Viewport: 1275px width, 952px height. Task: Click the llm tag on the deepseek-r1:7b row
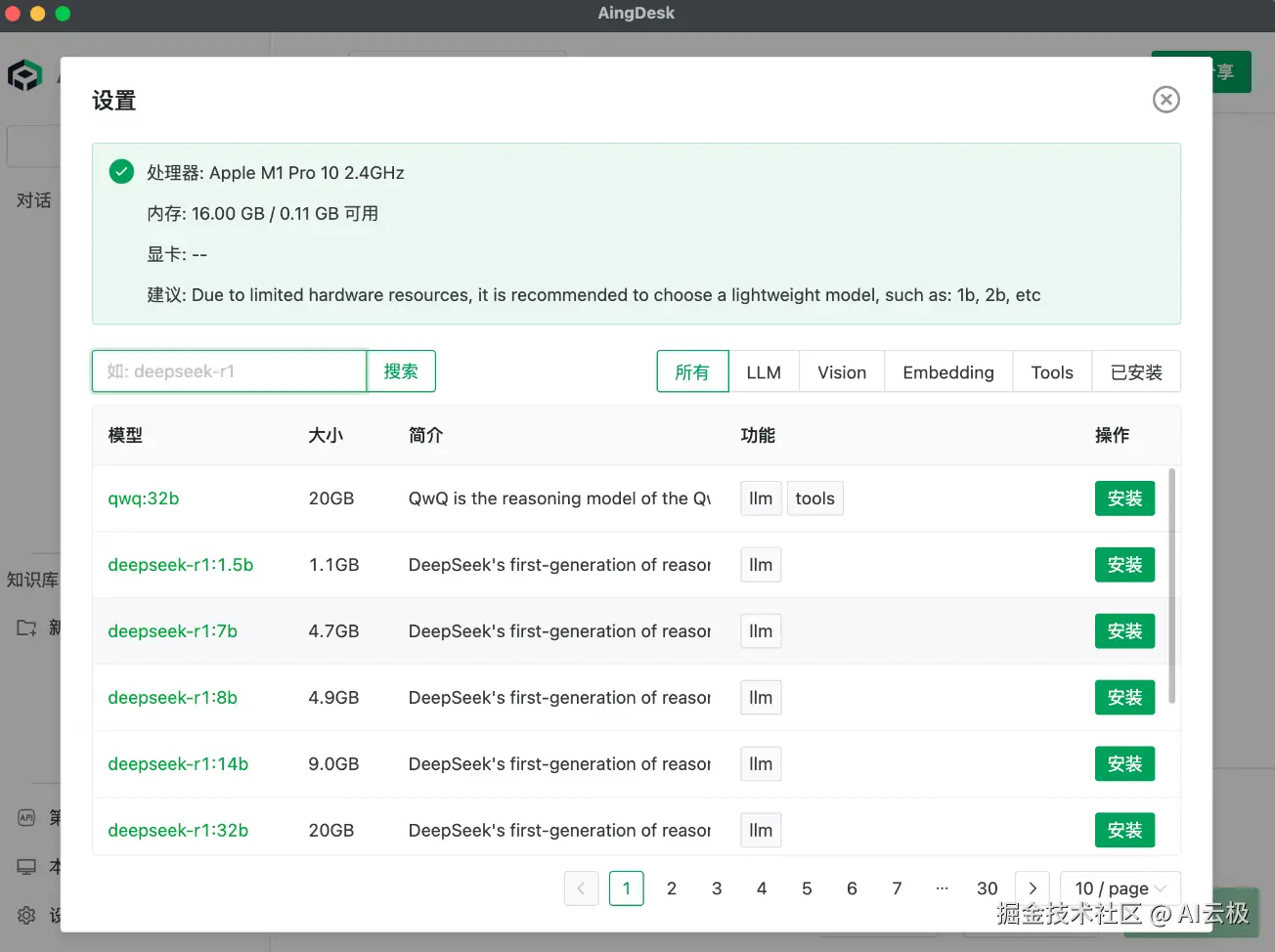click(761, 631)
